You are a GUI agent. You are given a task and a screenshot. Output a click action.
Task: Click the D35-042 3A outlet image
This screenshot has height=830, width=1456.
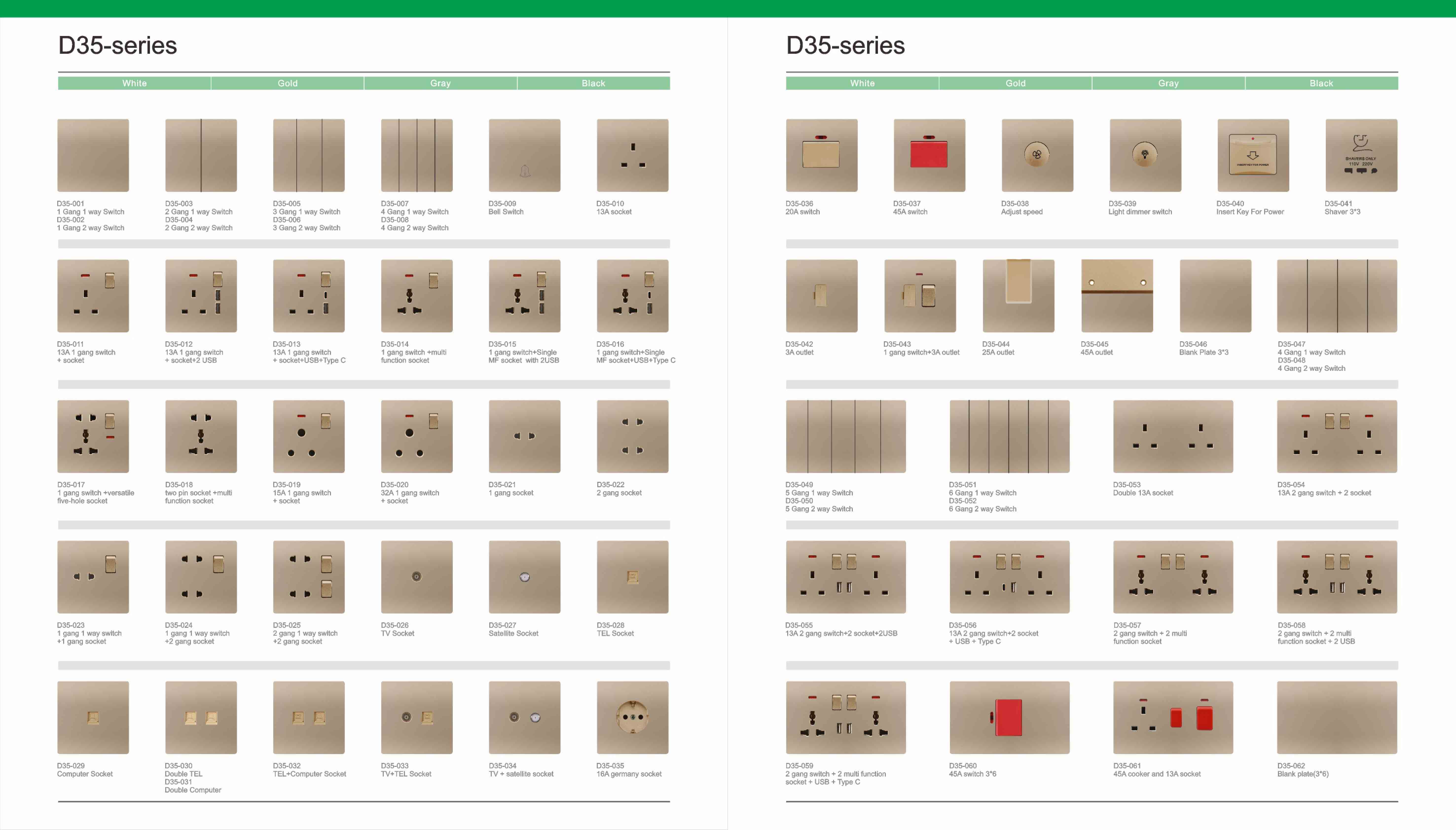point(821,296)
